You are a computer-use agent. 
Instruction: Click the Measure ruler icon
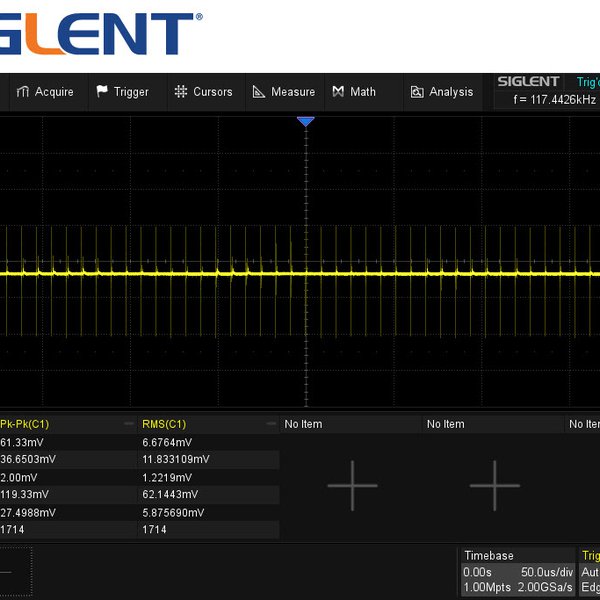tap(259, 92)
